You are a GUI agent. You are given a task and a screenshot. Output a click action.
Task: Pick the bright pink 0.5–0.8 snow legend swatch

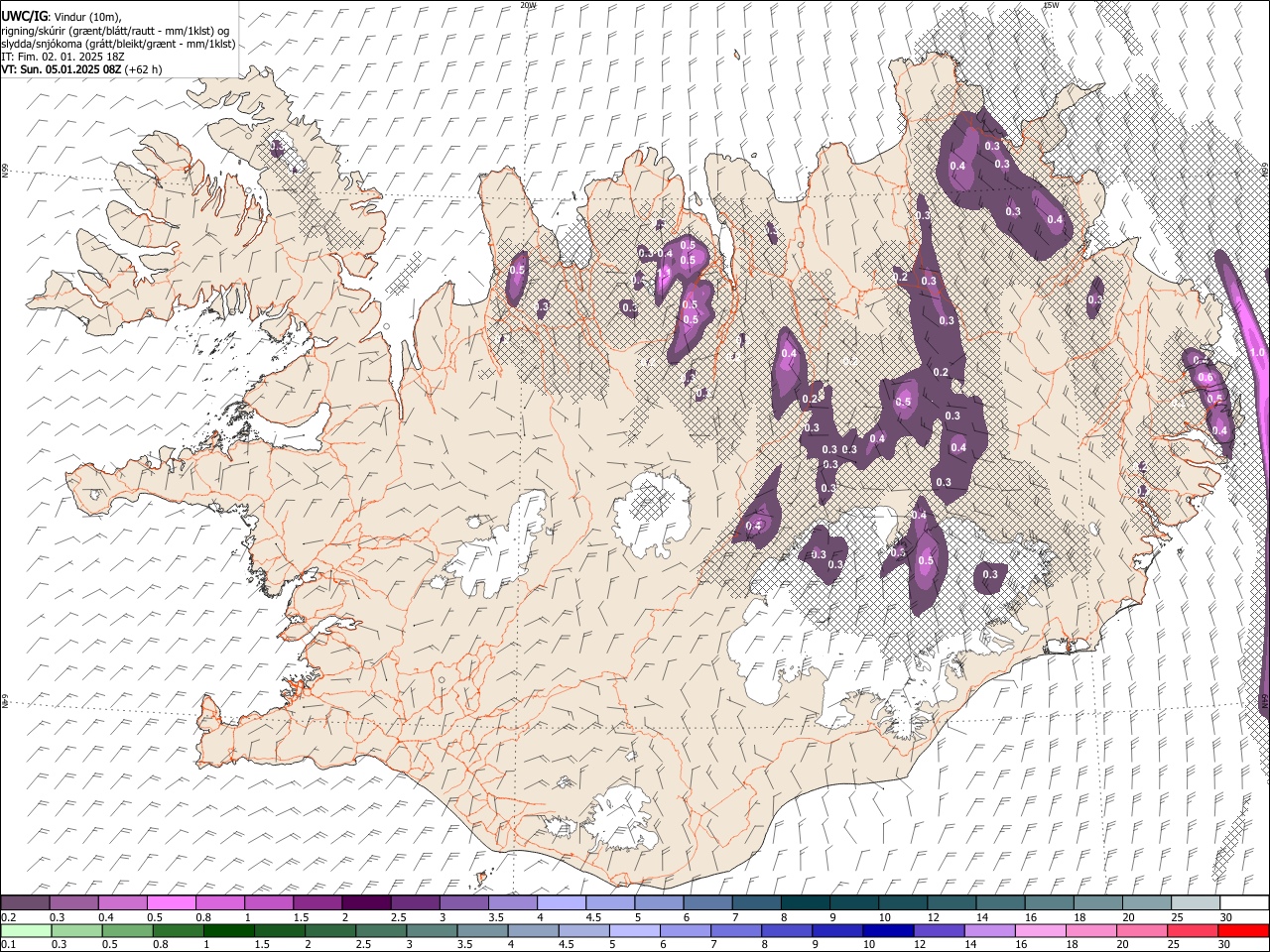[172, 903]
